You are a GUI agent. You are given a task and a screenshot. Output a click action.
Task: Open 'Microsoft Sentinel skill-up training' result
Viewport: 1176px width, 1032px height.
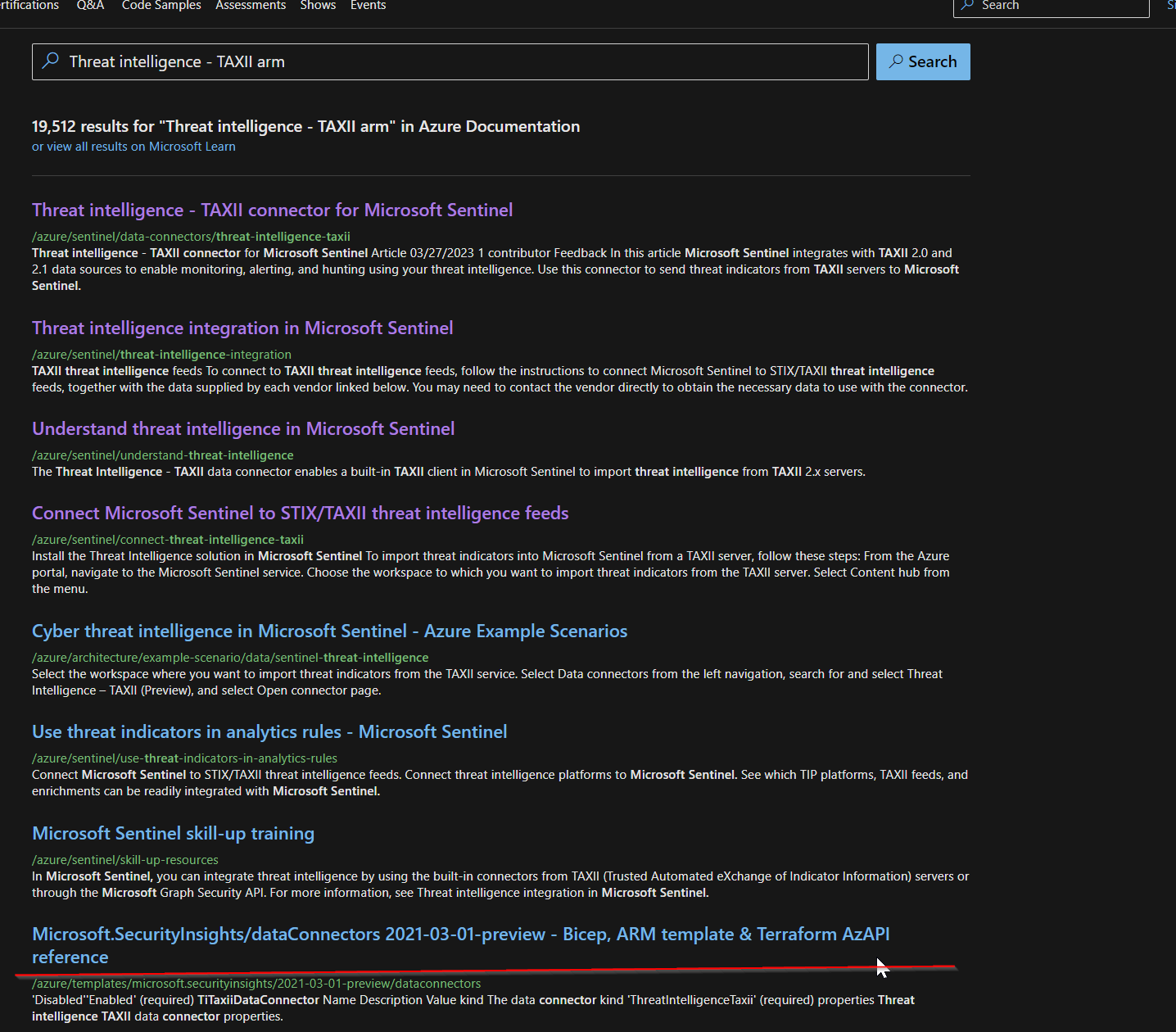(173, 834)
